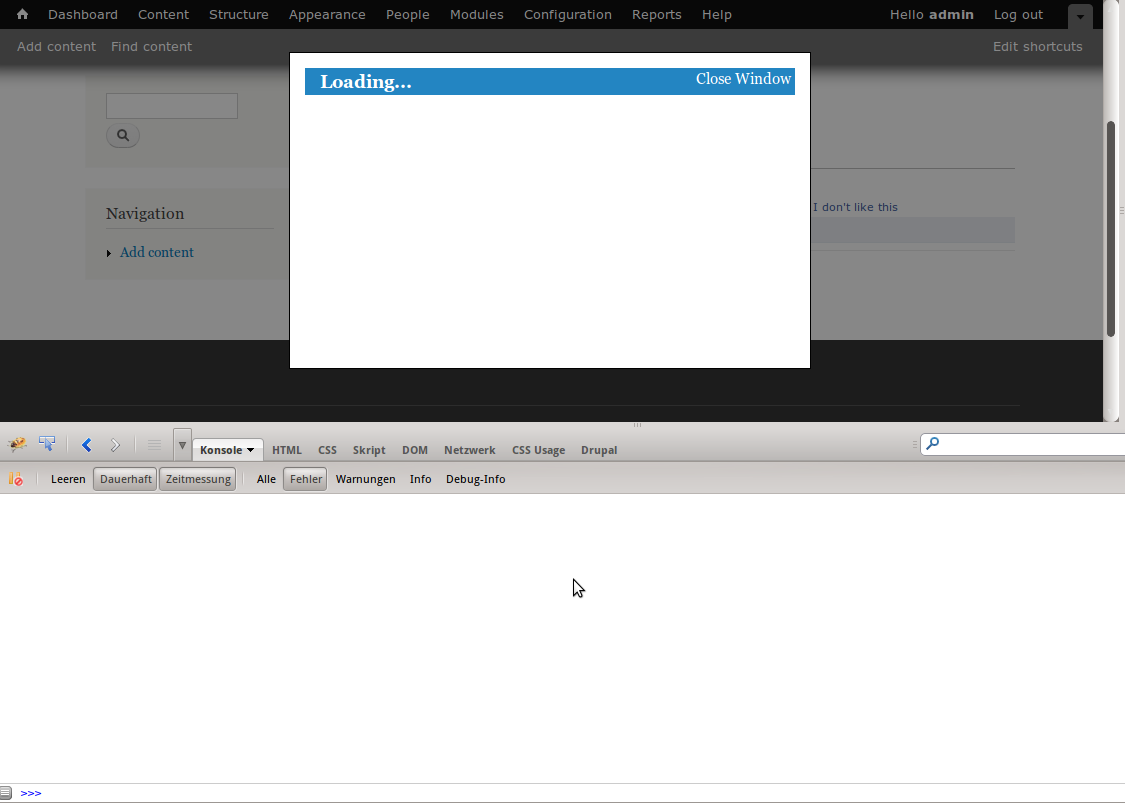Enable the Dauerhaft persistence option

pos(124,478)
